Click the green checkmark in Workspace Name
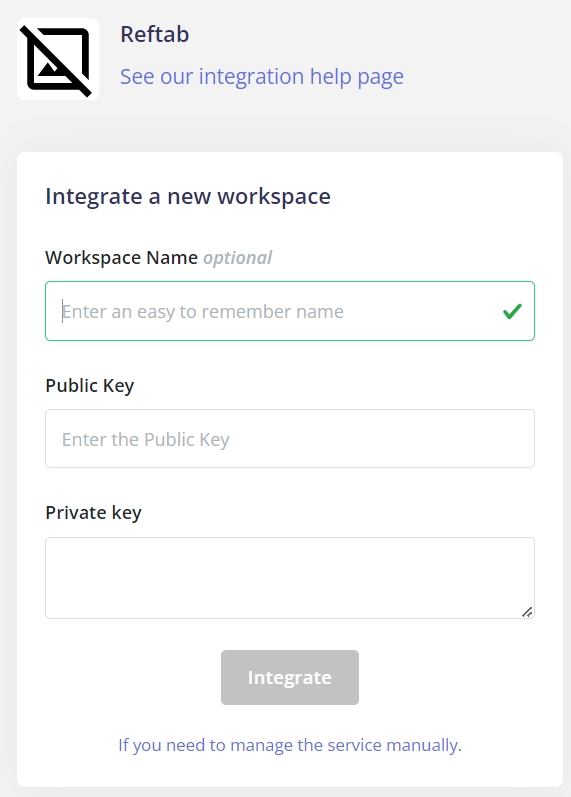 click(x=512, y=311)
